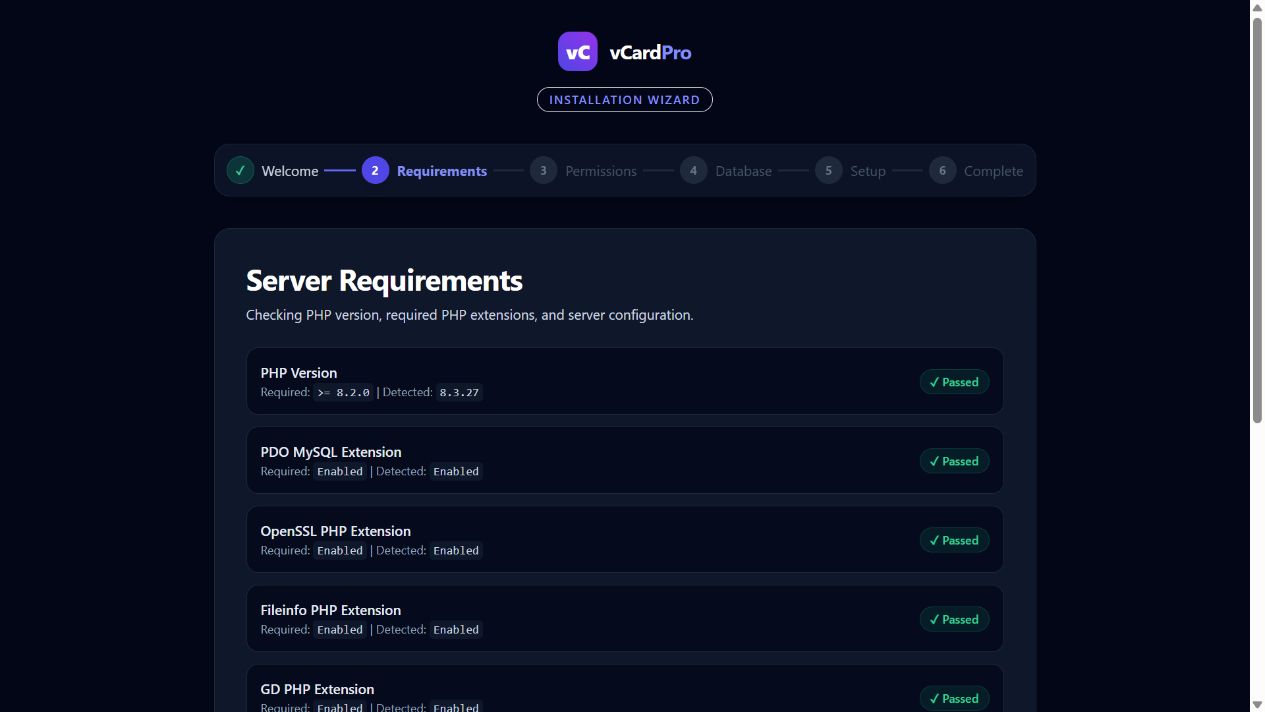This screenshot has width=1265, height=712.
Task: Click the vC purple logo icon
Action: 577,52
